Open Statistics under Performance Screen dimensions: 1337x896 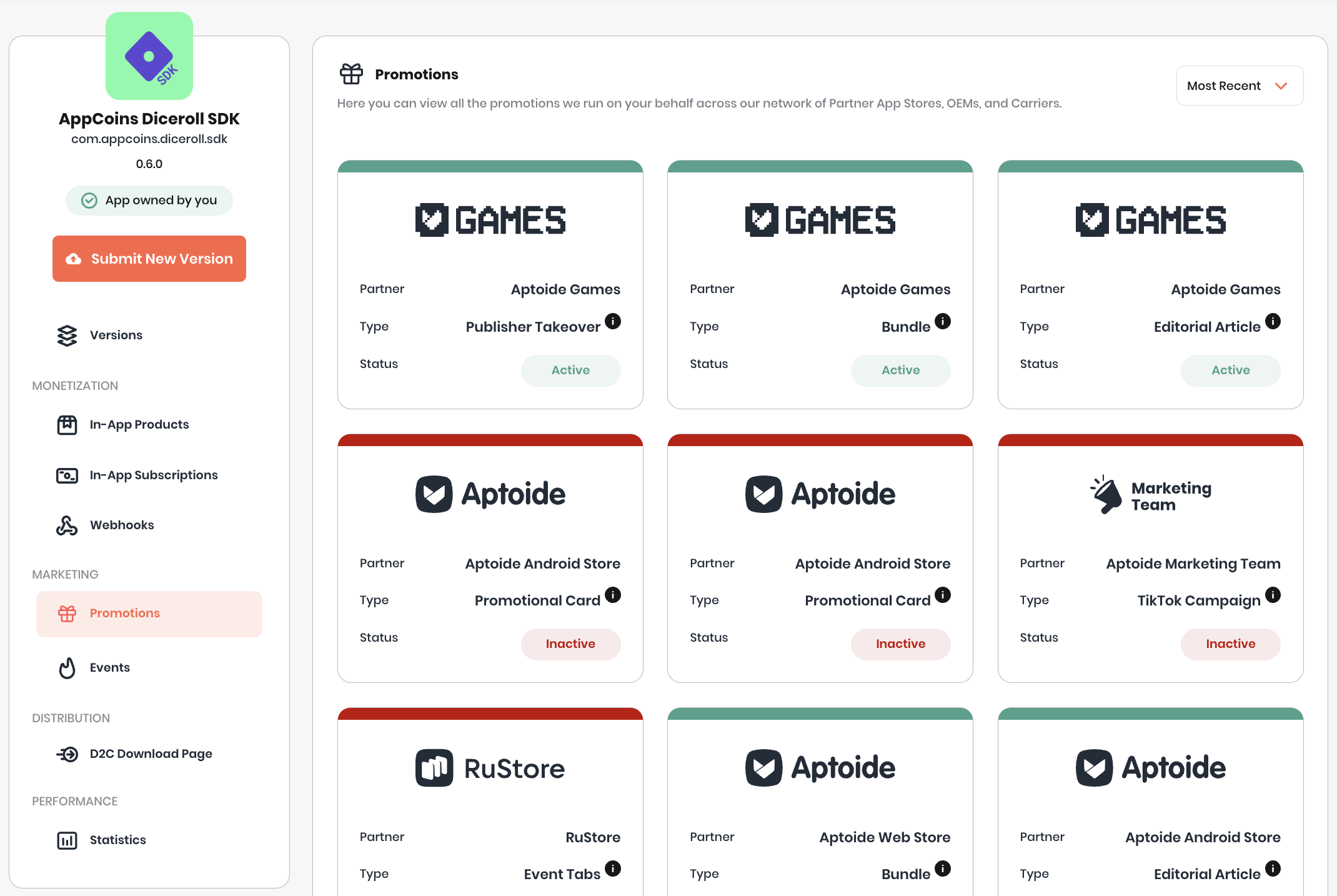[x=117, y=840]
